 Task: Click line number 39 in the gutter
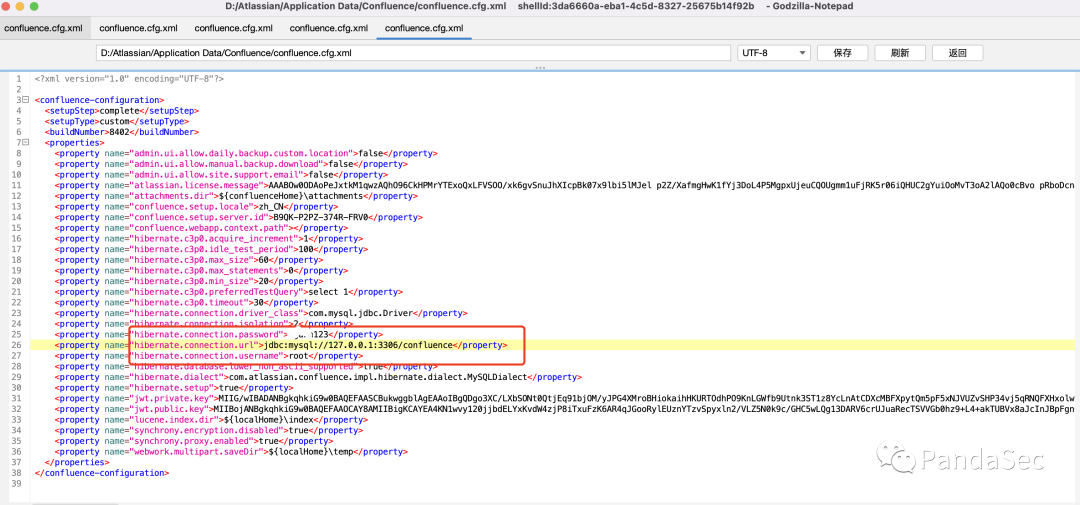click(x=17, y=484)
